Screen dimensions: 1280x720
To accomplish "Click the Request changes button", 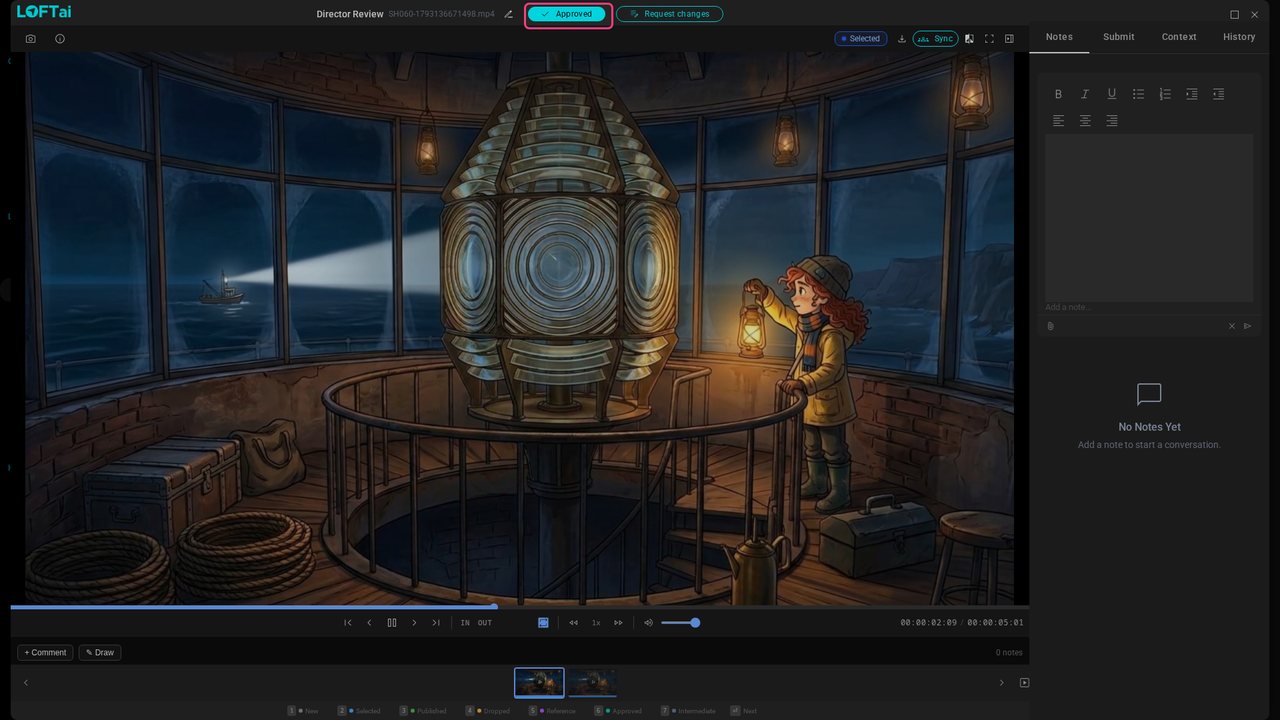I will point(670,14).
